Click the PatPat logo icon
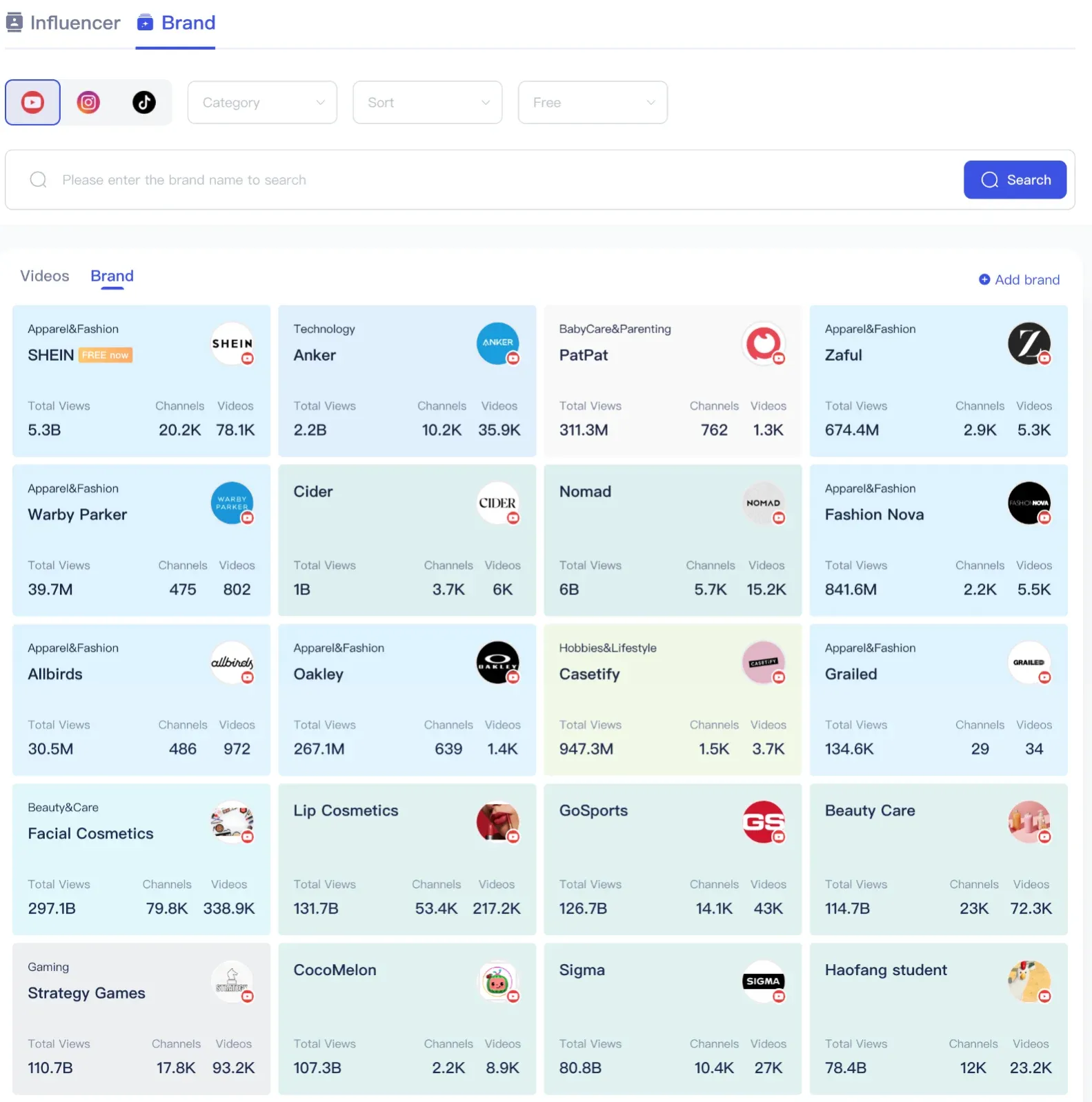 coord(763,343)
